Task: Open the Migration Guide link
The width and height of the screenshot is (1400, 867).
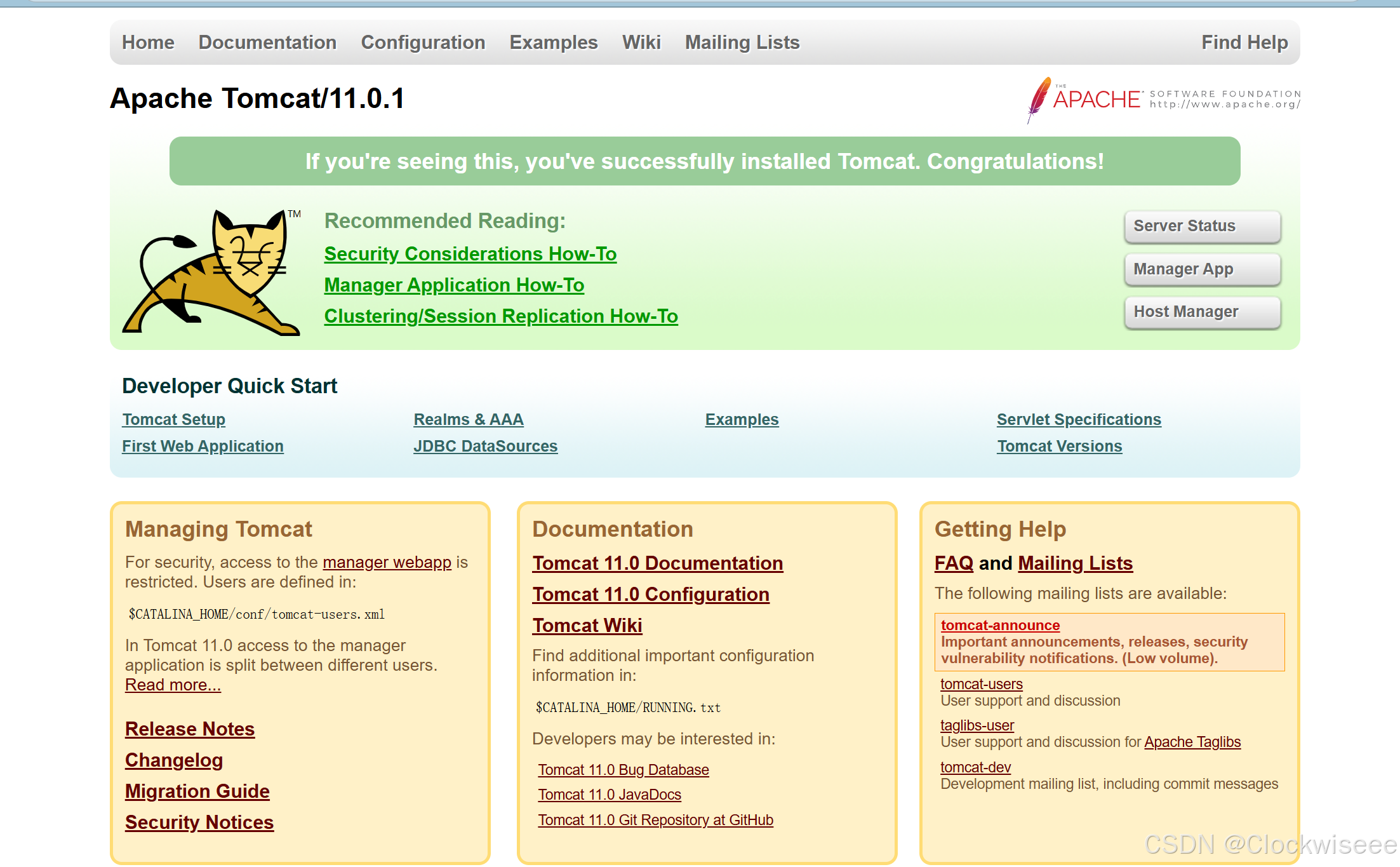Action: 197,791
